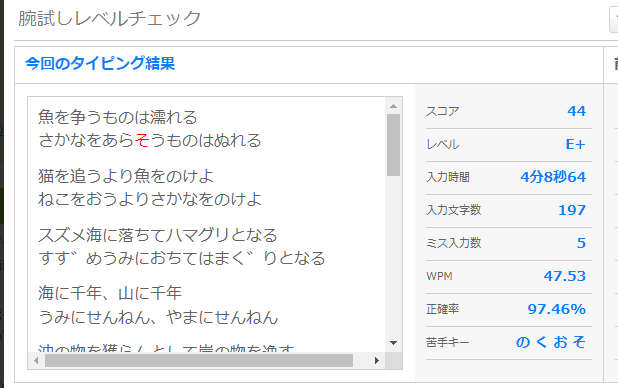Click the 腕試しレベルチェック page title

[110, 18]
